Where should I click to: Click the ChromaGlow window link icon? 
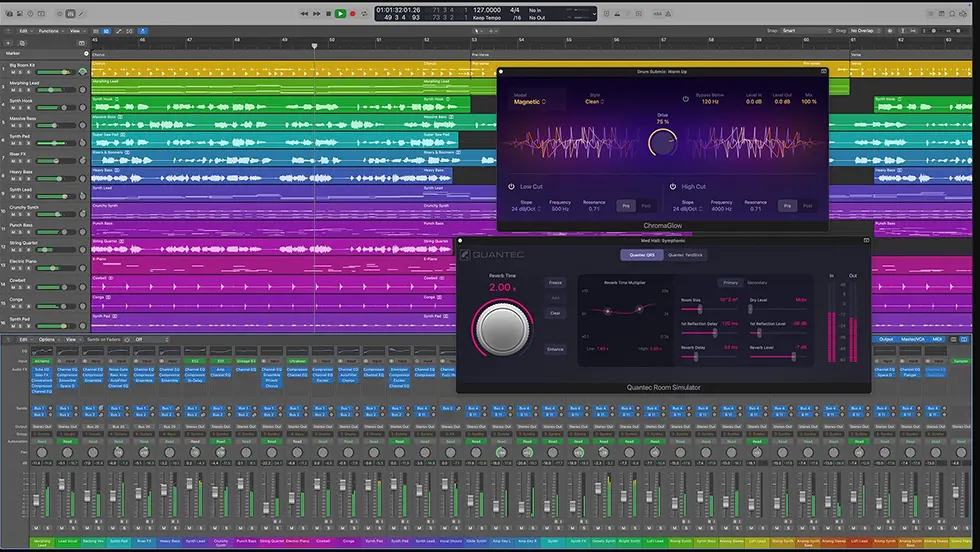(824, 71)
